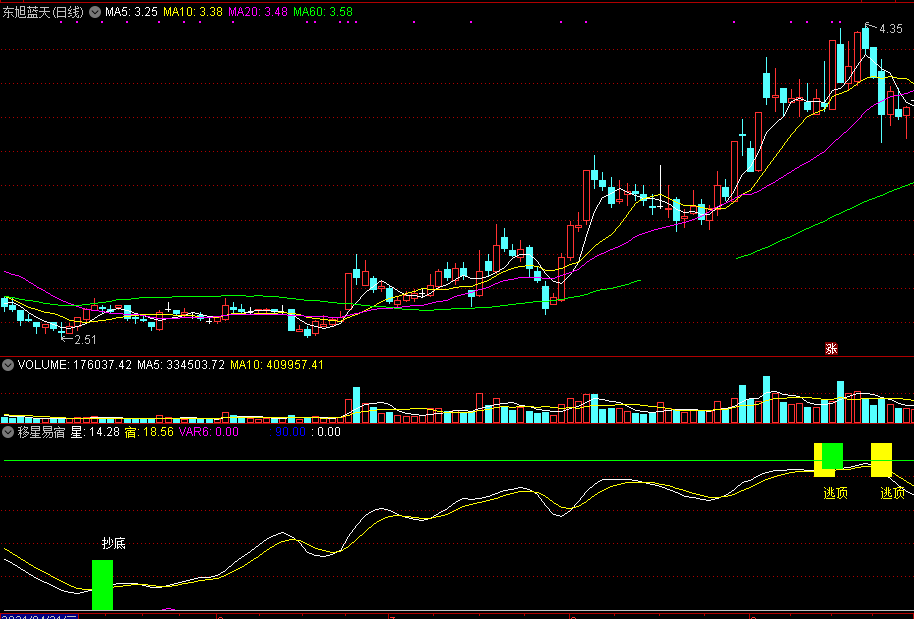Click the tall green 抄底 signal bar
This screenshot has height=619, width=914.
click(103, 585)
